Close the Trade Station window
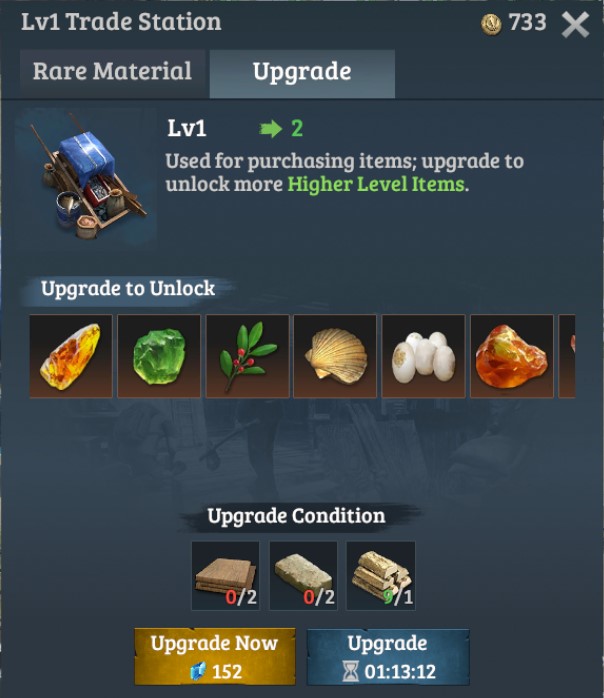Screen dimensions: 604x698 pos(575,24)
